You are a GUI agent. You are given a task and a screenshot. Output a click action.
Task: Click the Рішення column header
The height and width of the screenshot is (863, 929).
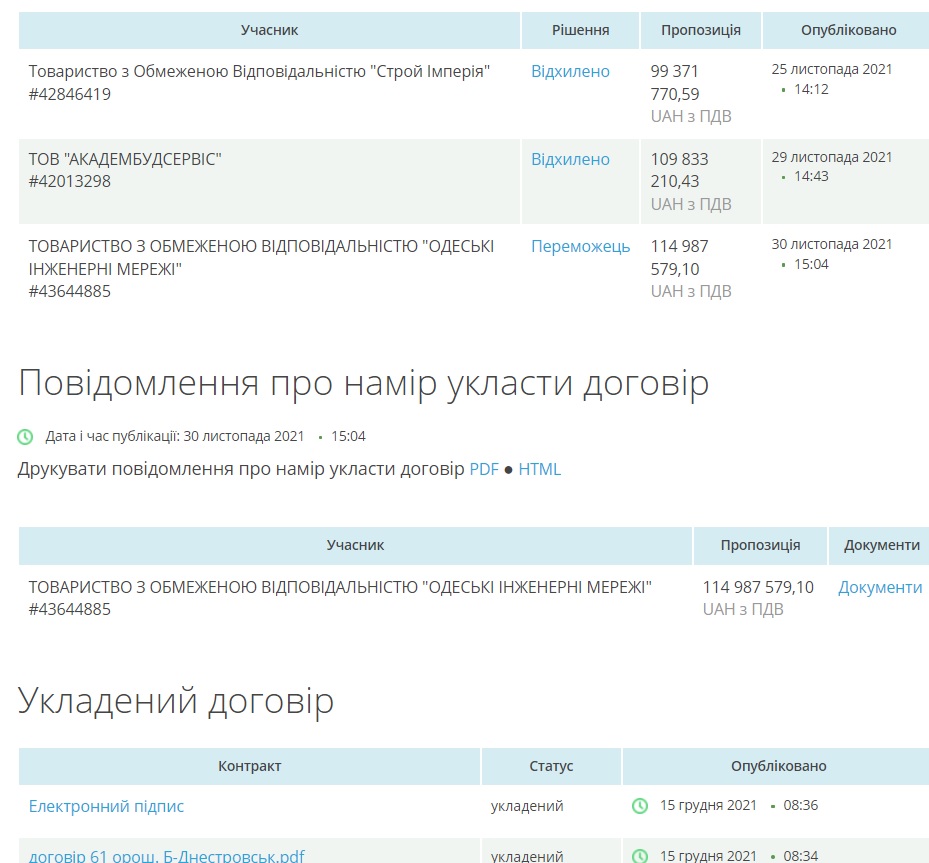tap(580, 30)
